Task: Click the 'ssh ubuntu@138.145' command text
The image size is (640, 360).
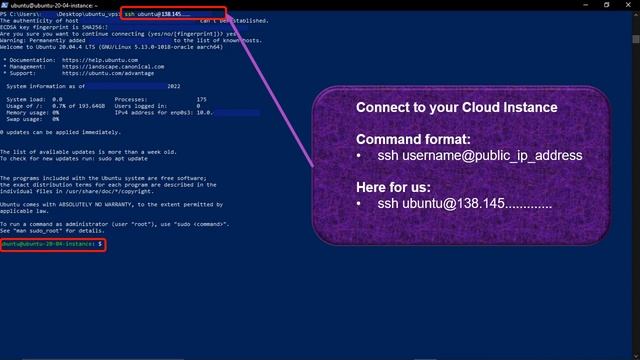Action: coord(157,14)
